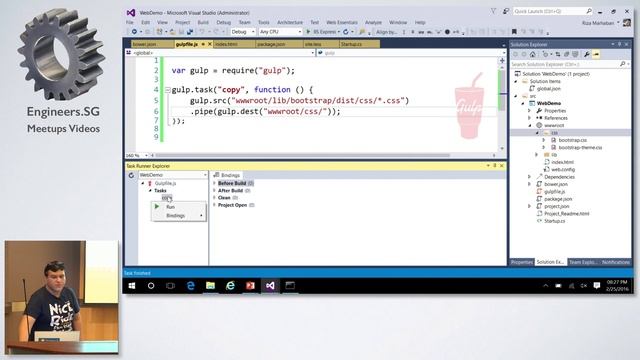Screen dimensions: 640x360
Task: Expand the After Build binding
Action: click(x=214, y=191)
